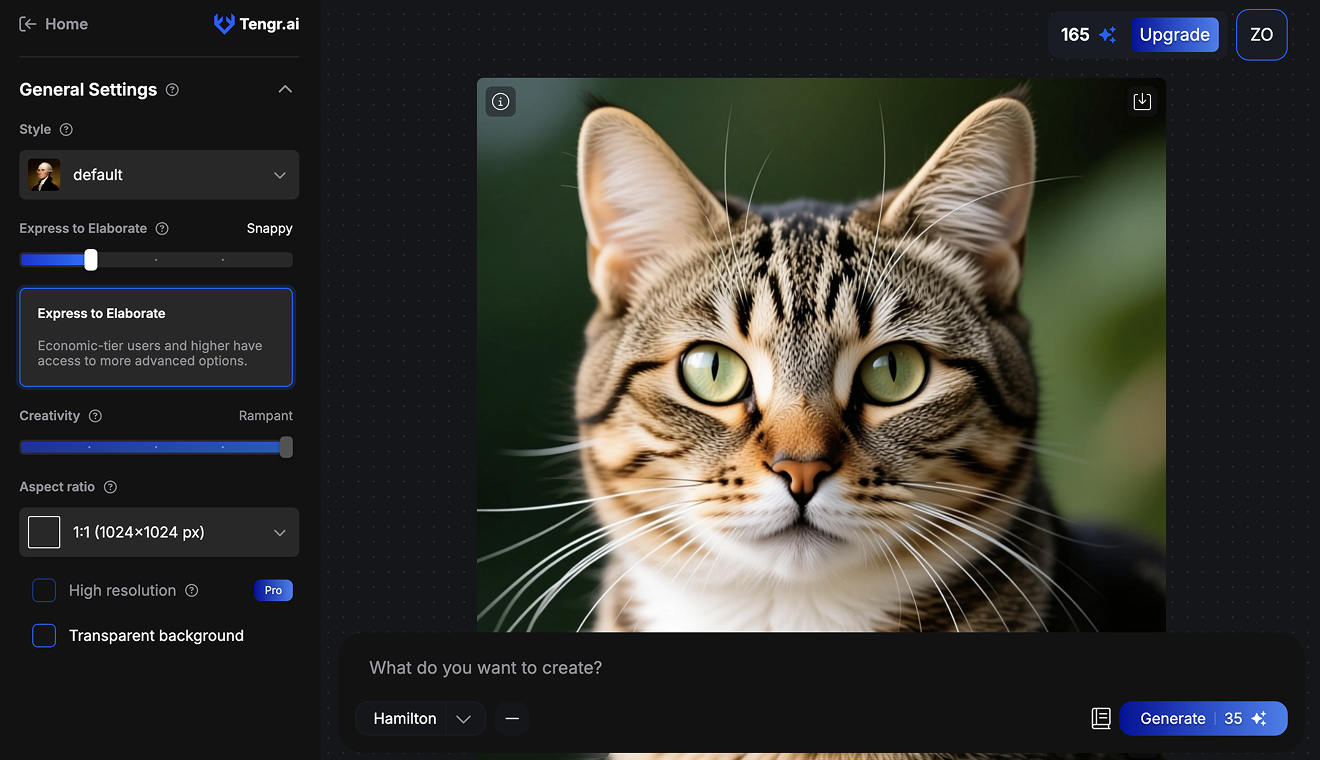Open the image info icon
This screenshot has width=1320, height=760.
click(500, 101)
